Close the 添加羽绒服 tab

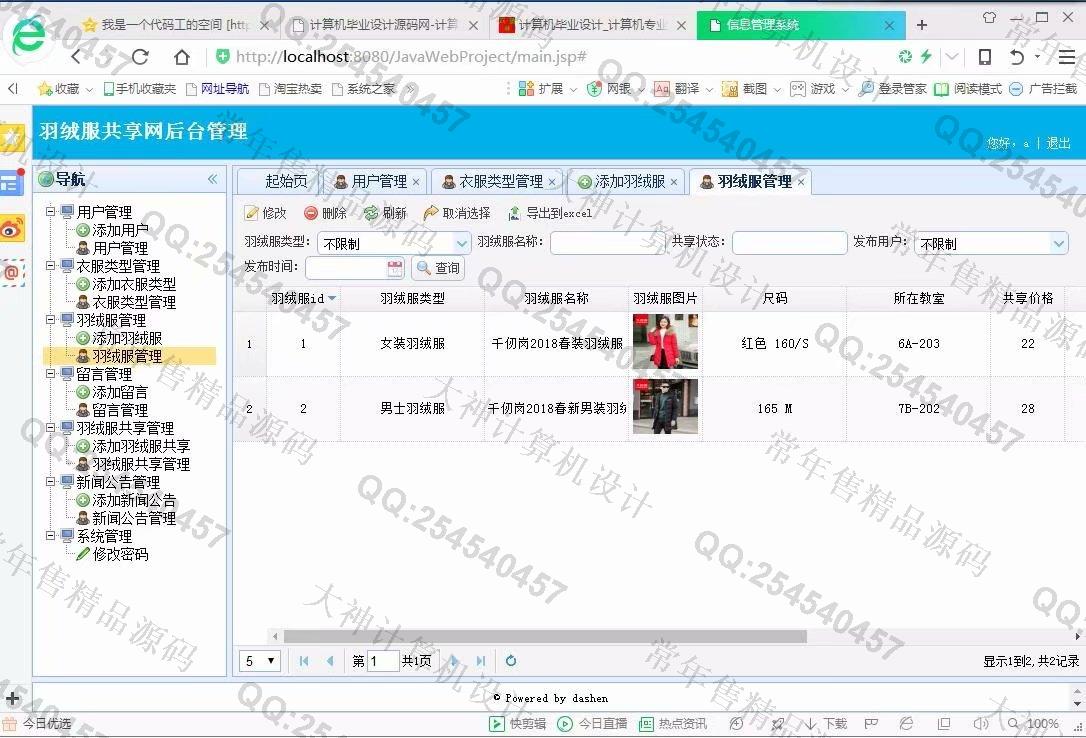click(x=673, y=182)
